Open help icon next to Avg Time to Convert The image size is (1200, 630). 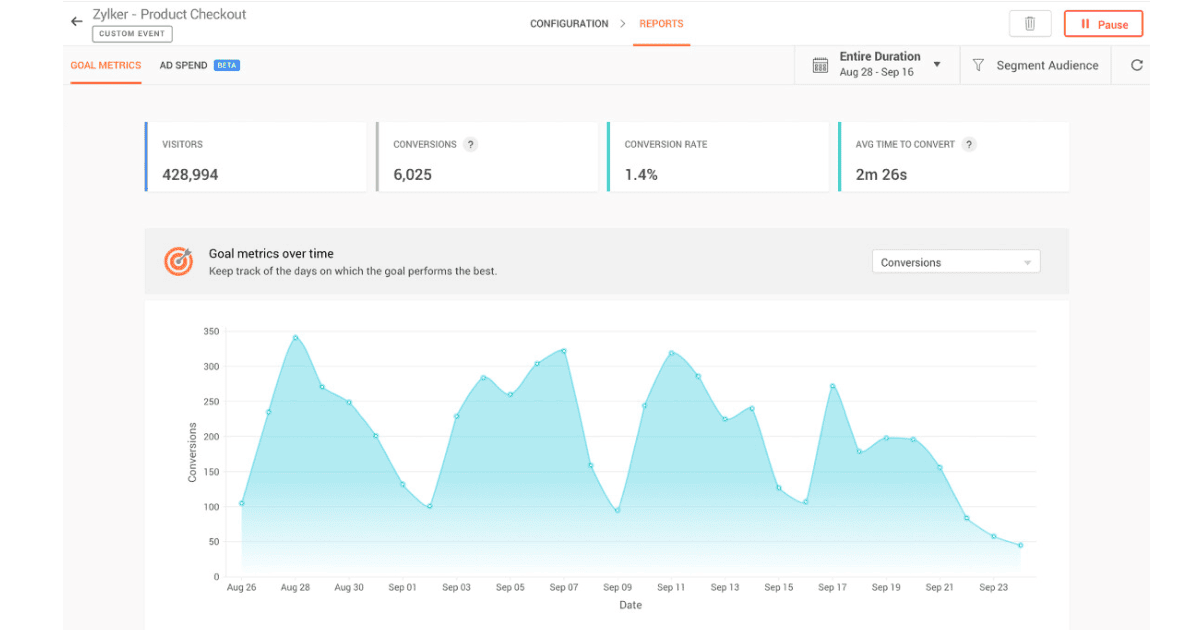pyautogui.click(x=969, y=144)
